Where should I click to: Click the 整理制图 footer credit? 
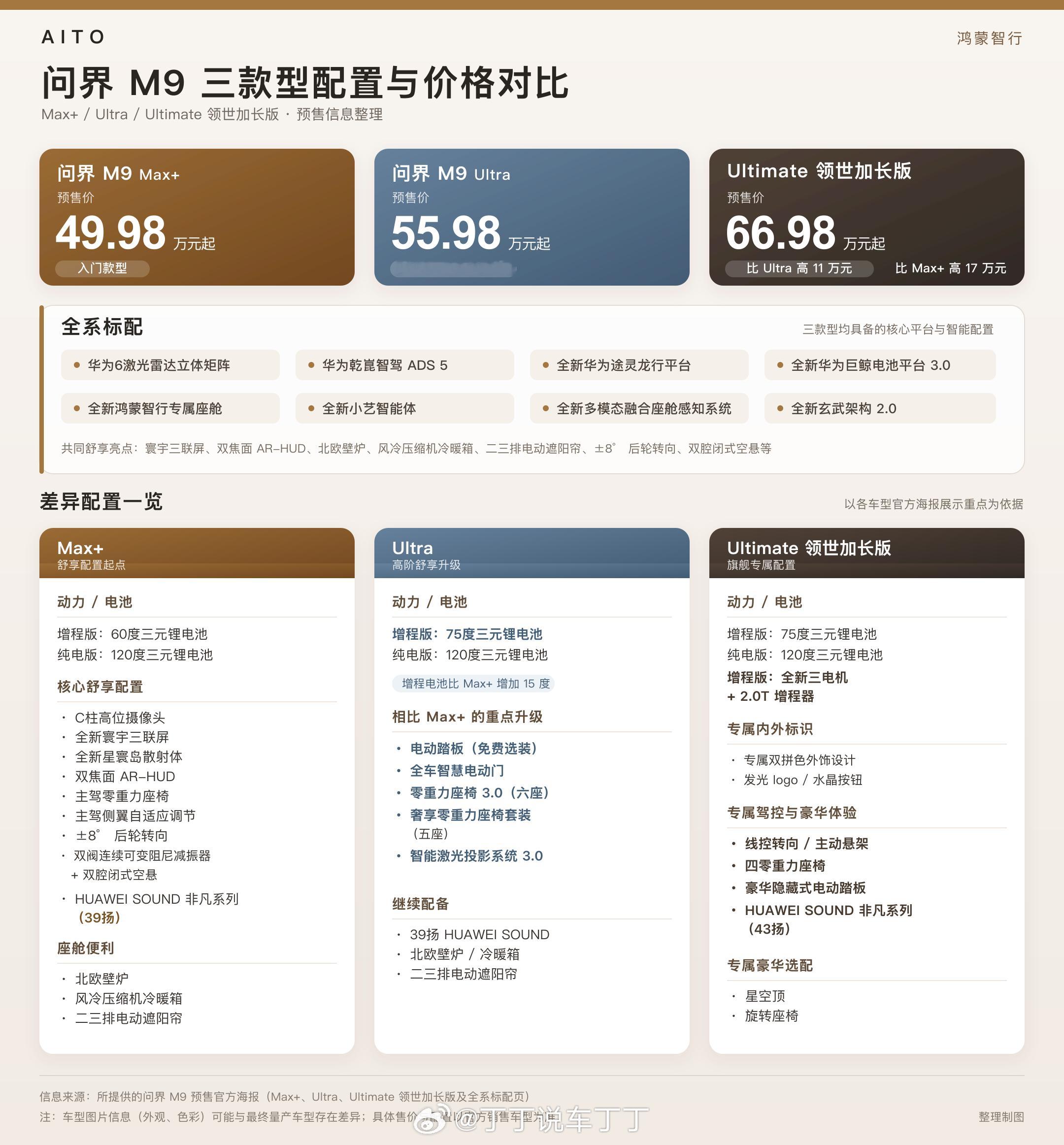coord(1001,1117)
